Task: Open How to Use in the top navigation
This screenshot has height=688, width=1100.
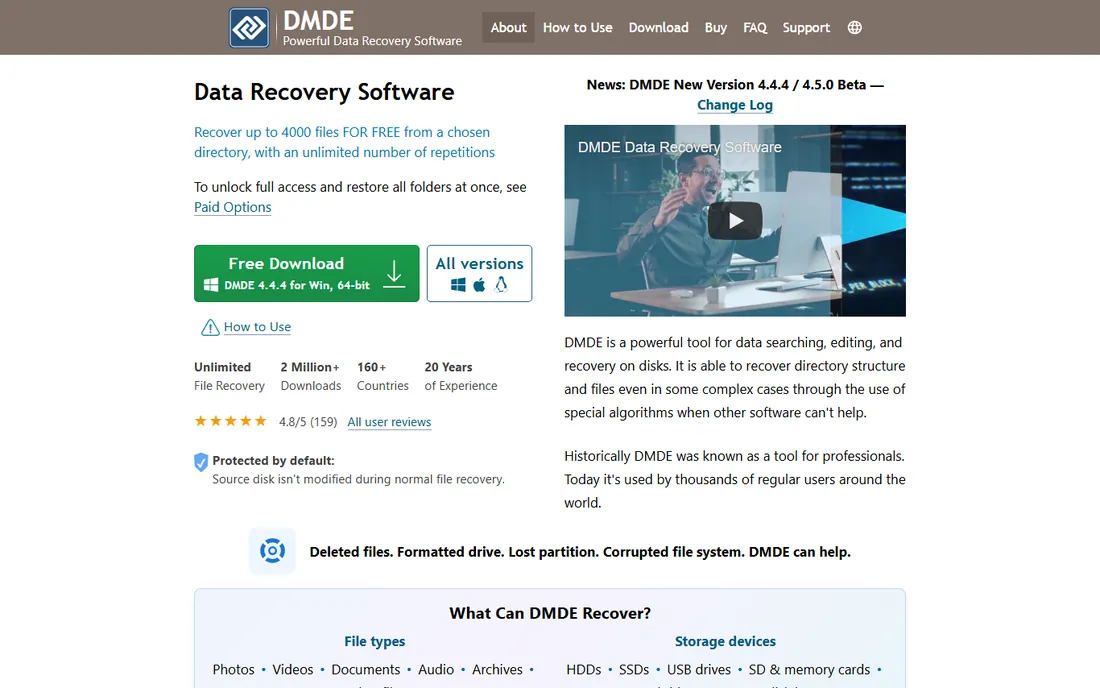Action: click(x=577, y=27)
